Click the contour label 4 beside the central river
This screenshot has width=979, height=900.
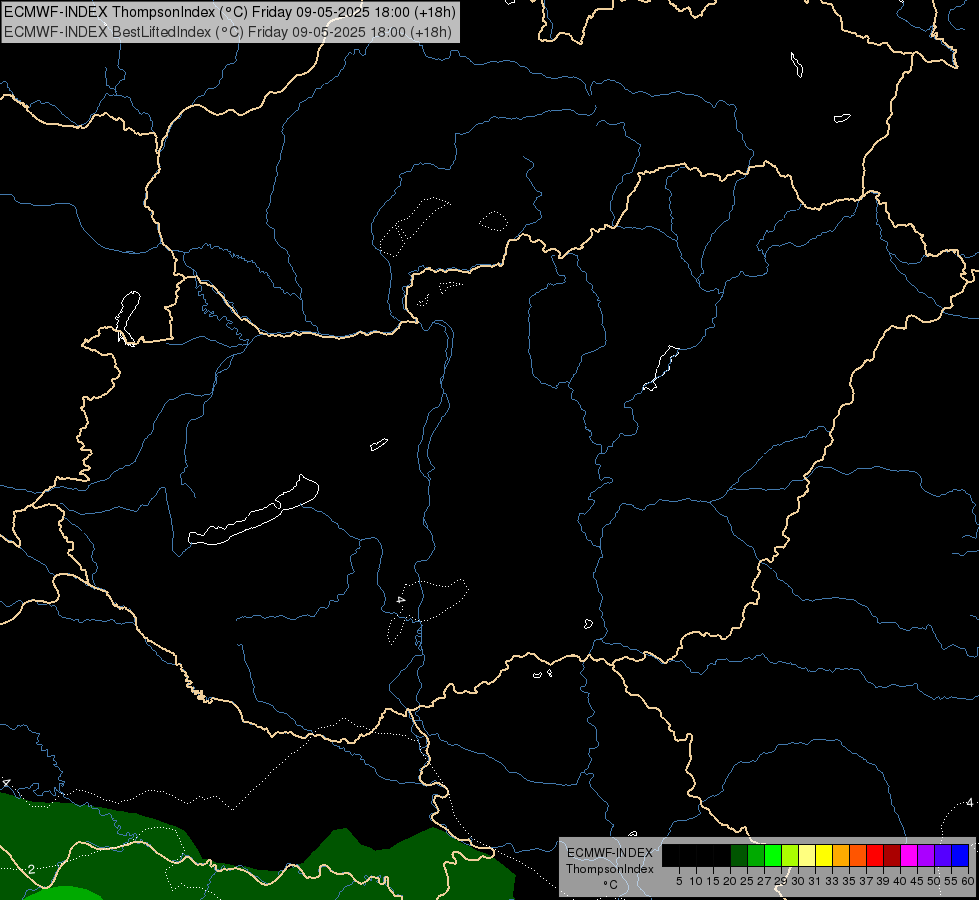coord(400,600)
